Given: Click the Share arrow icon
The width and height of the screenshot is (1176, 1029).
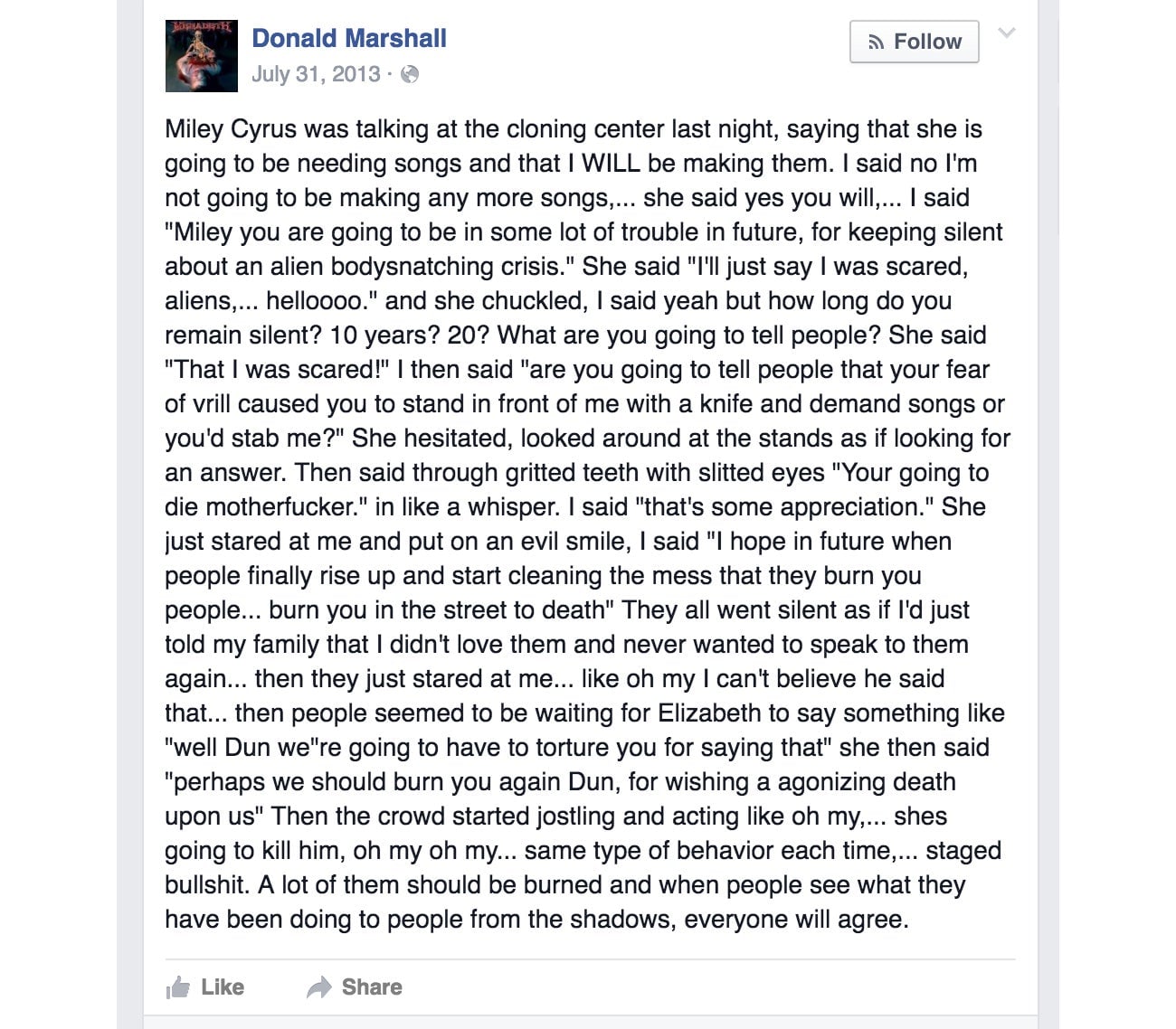Looking at the screenshot, I should click(x=318, y=987).
